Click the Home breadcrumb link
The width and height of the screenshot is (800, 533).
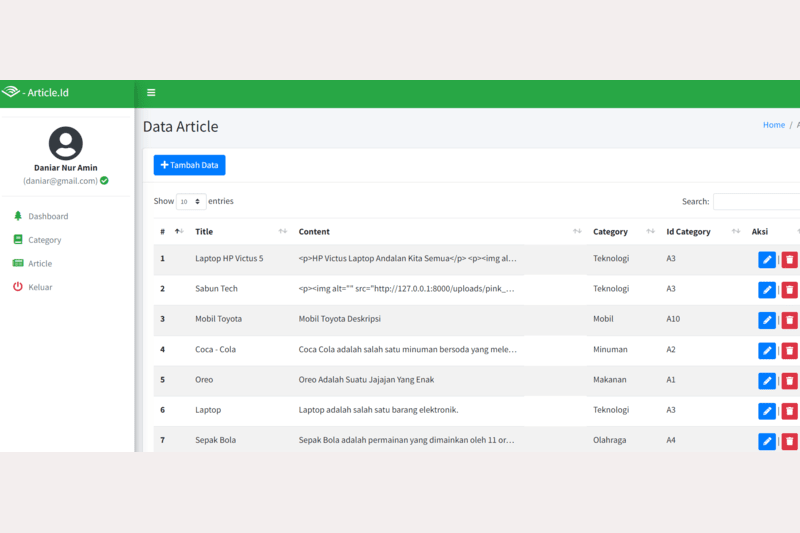tap(773, 125)
